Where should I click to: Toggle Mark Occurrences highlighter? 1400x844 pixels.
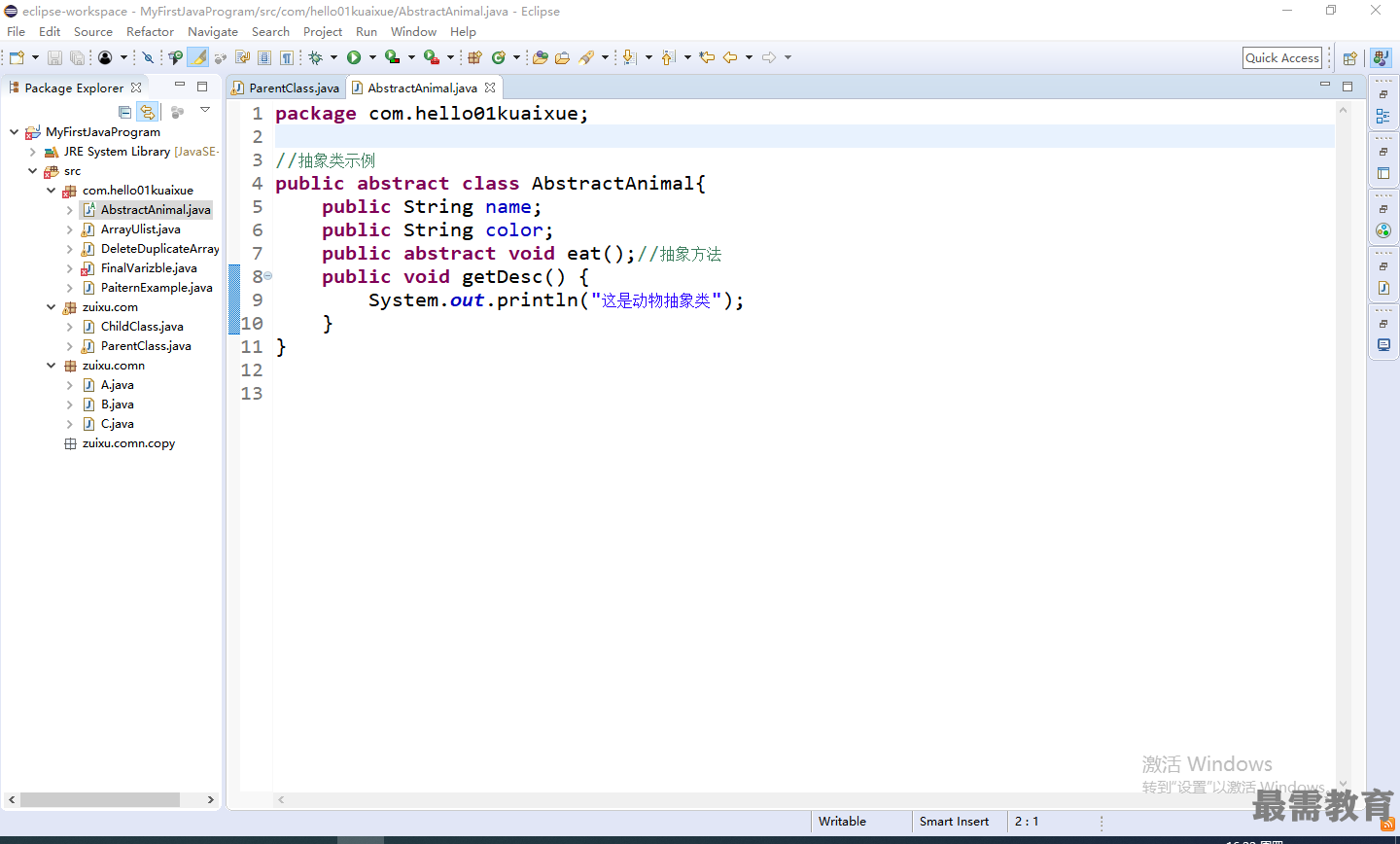point(198,57)
